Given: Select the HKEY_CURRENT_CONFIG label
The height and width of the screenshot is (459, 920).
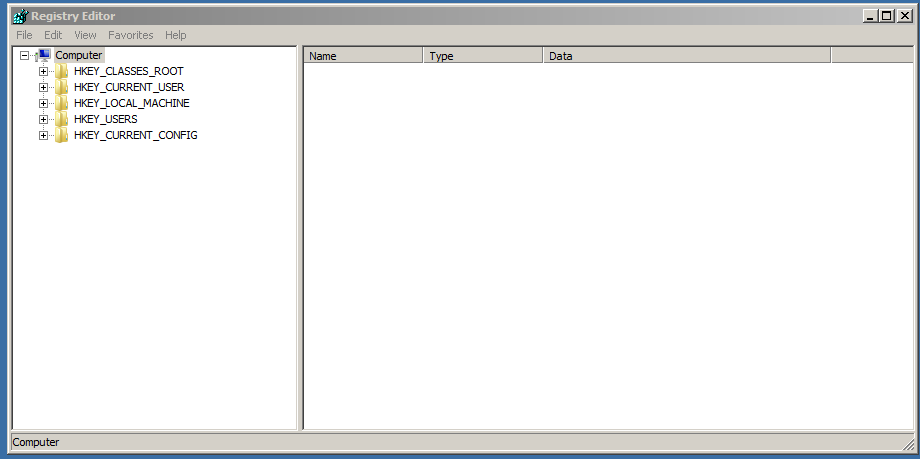Looking at the screenshot, I should click(136, 135).
